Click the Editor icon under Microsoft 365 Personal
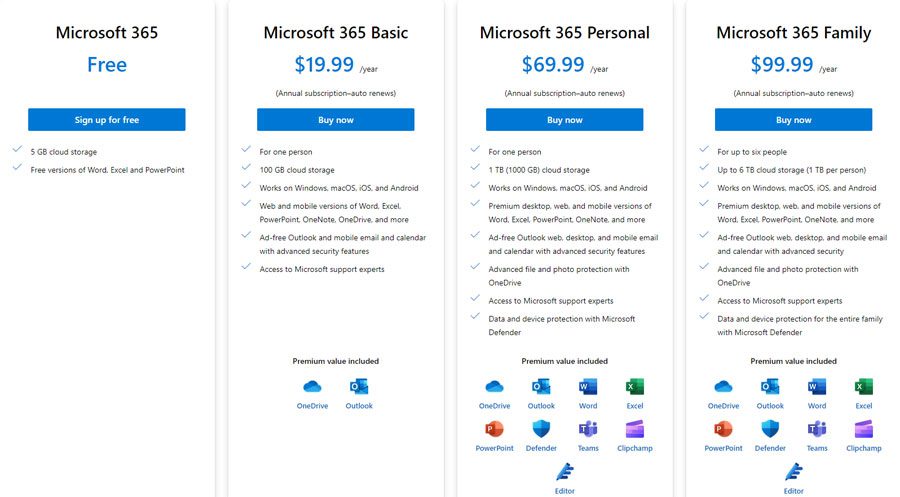Image resolution: width=900 pixels, height=497 pixels. 565,472
